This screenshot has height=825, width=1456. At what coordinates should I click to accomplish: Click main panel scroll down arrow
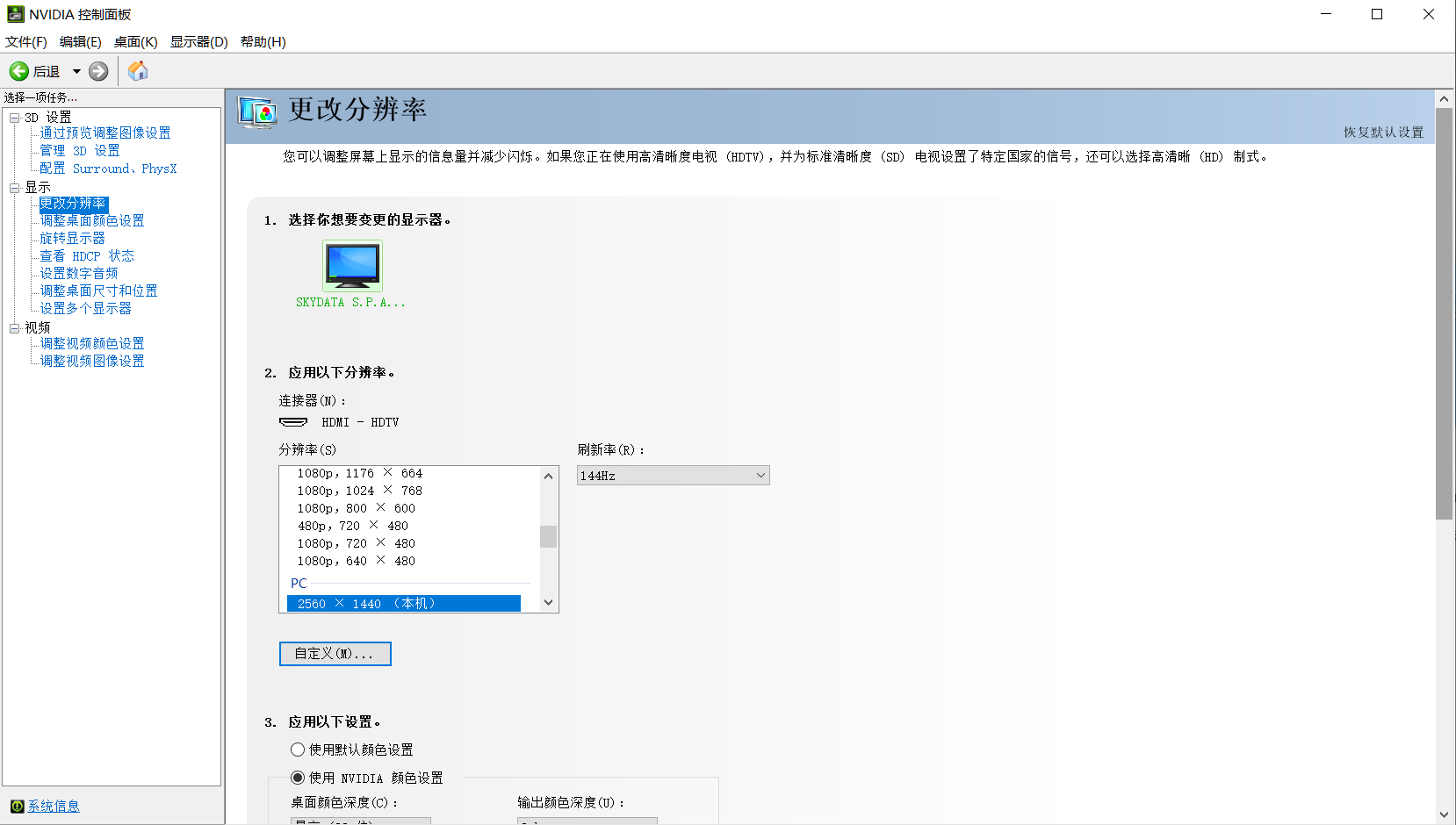1444,814
